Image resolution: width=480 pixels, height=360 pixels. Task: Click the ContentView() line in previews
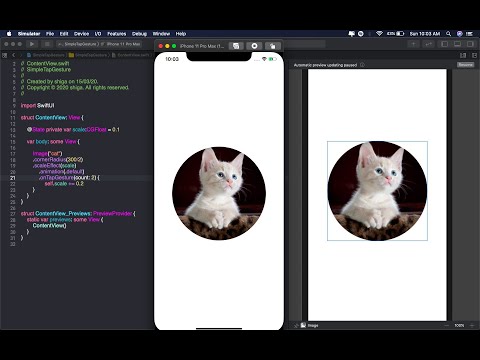pos(49,226)
